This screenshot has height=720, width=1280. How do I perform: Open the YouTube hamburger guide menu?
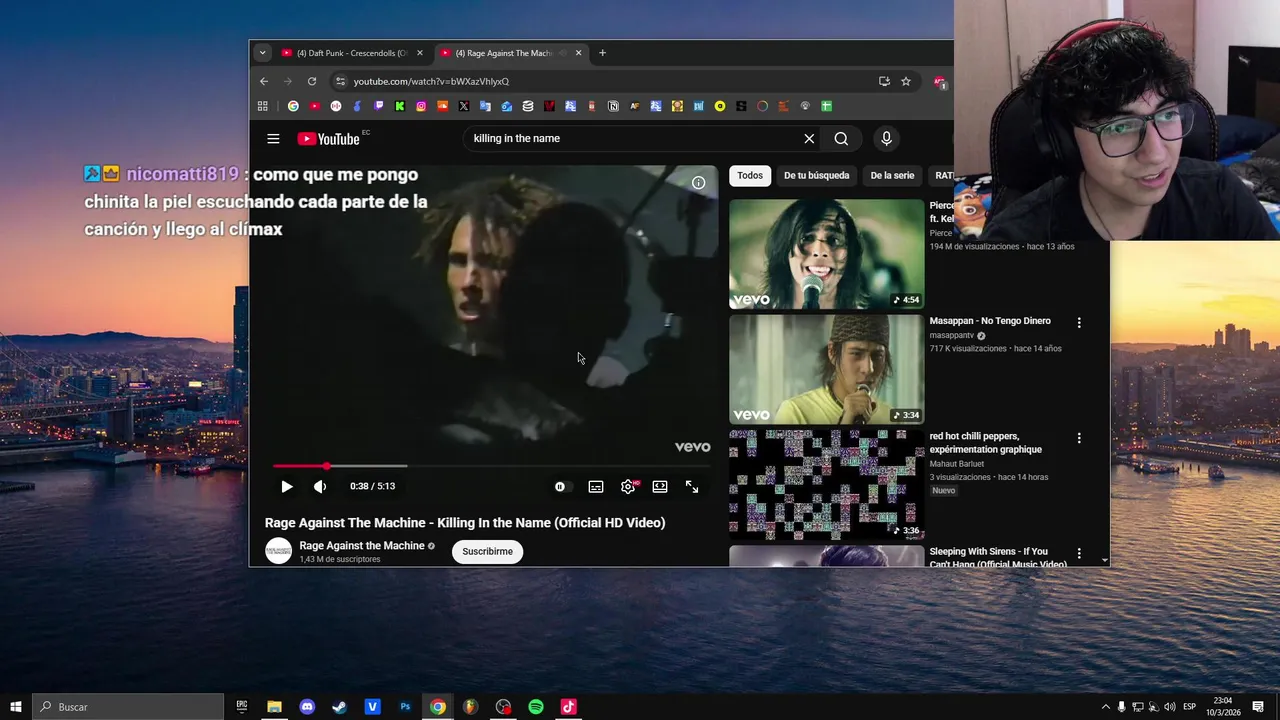tap(273, 139)
